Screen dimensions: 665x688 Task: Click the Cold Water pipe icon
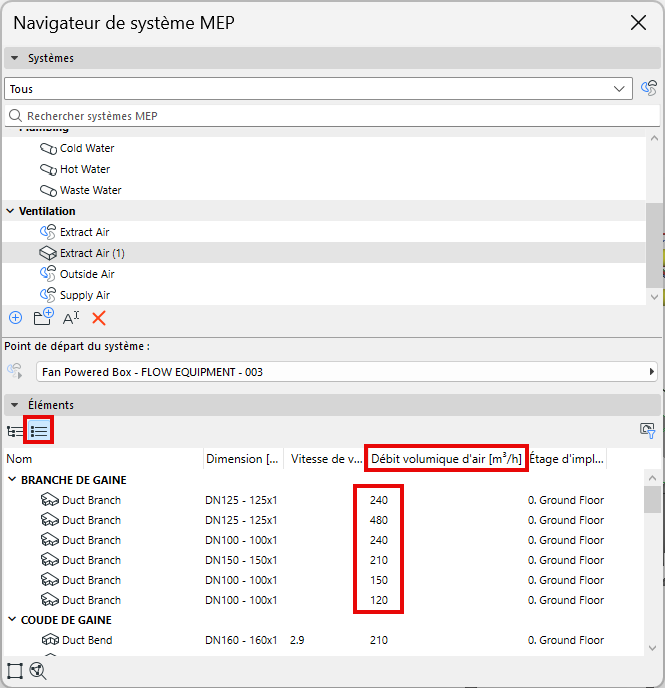pos(48,149)
